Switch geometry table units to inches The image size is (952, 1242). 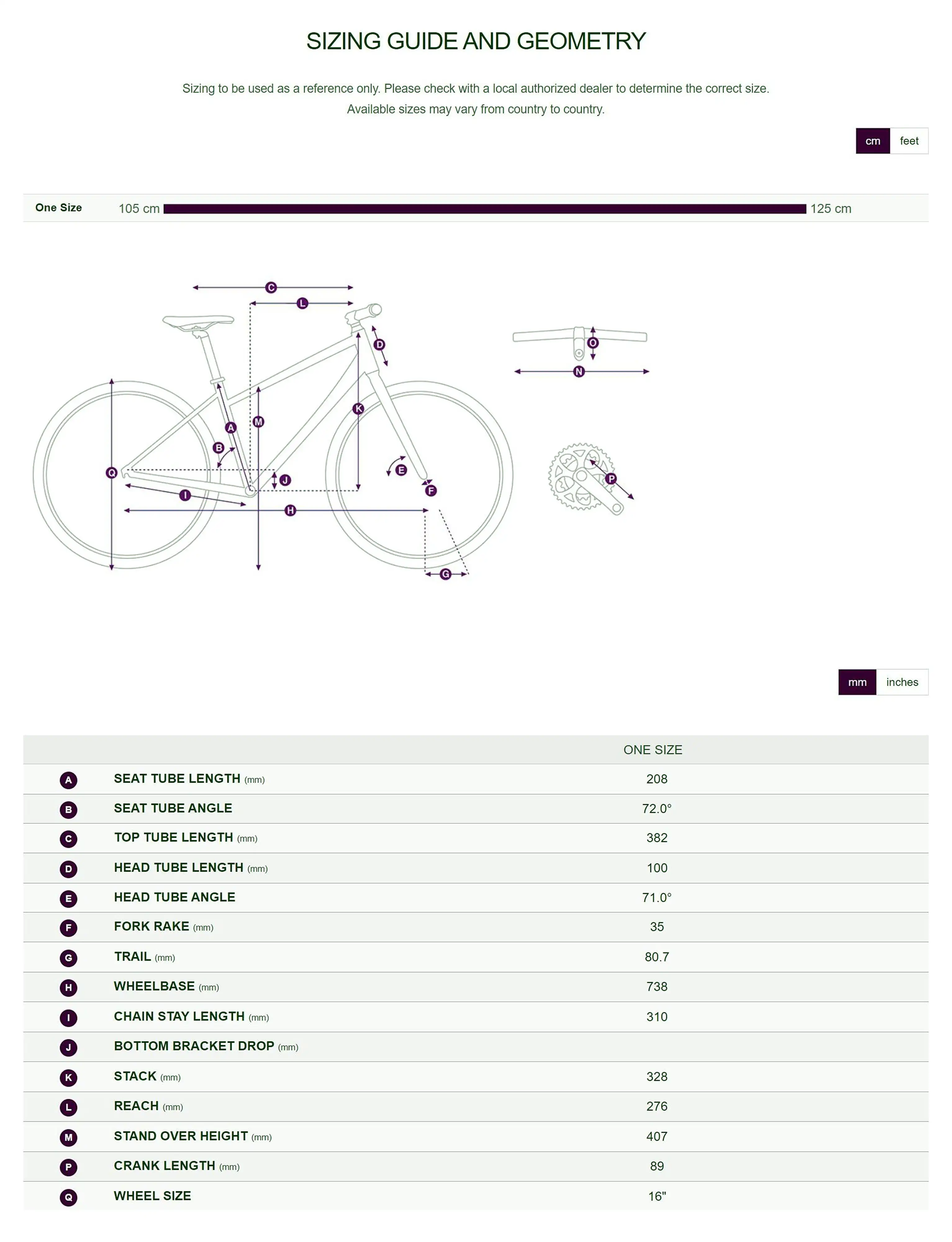coord(902,682)
